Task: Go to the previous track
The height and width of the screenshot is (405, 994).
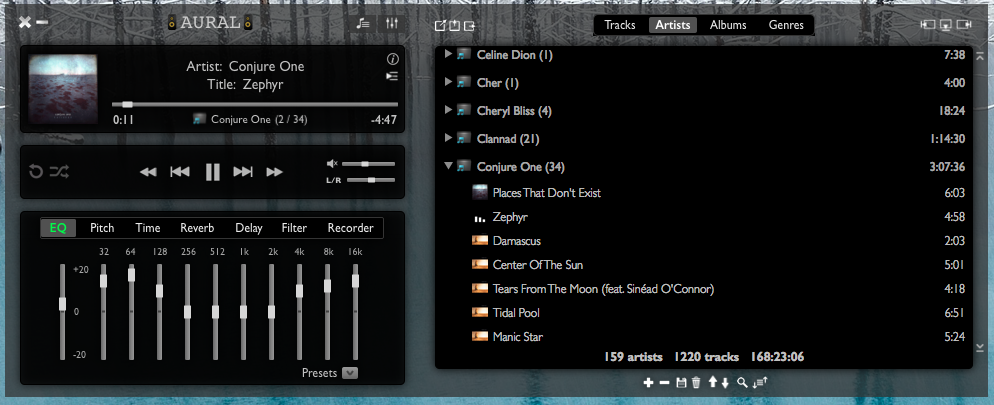Action: click(x=180, y=172)
